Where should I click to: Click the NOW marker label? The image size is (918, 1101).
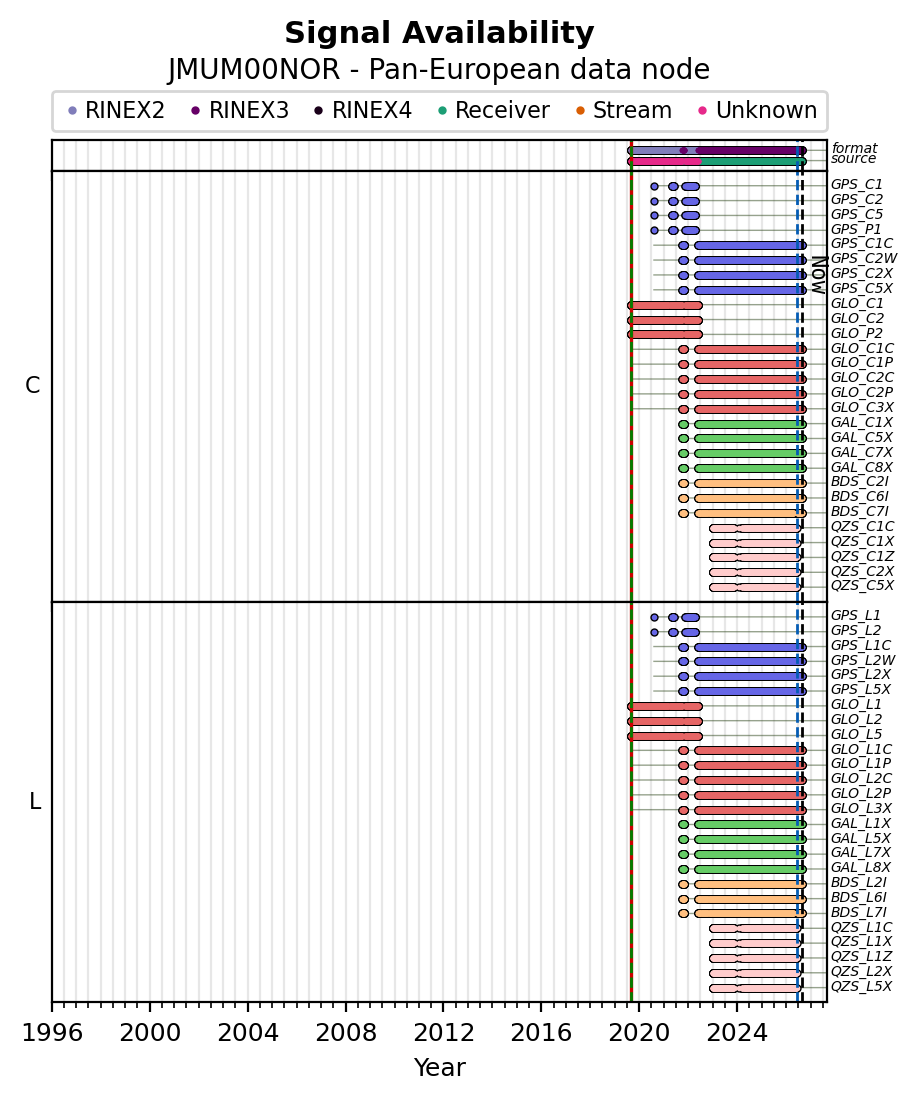click(x=818, y=275)
